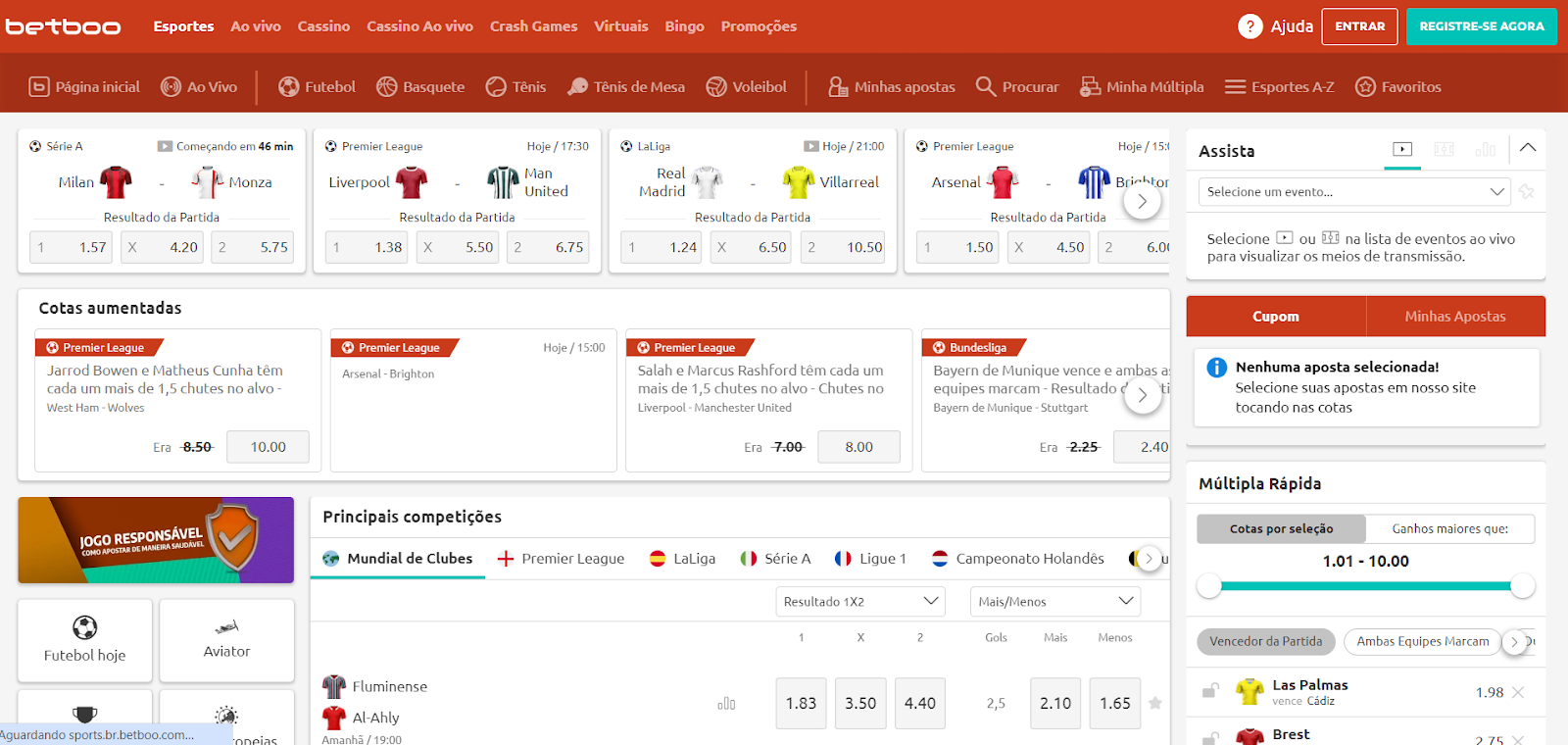This screenshot has width=1568, height=745.
Task: Click the ENTRAR login button
Action: 1359,26
